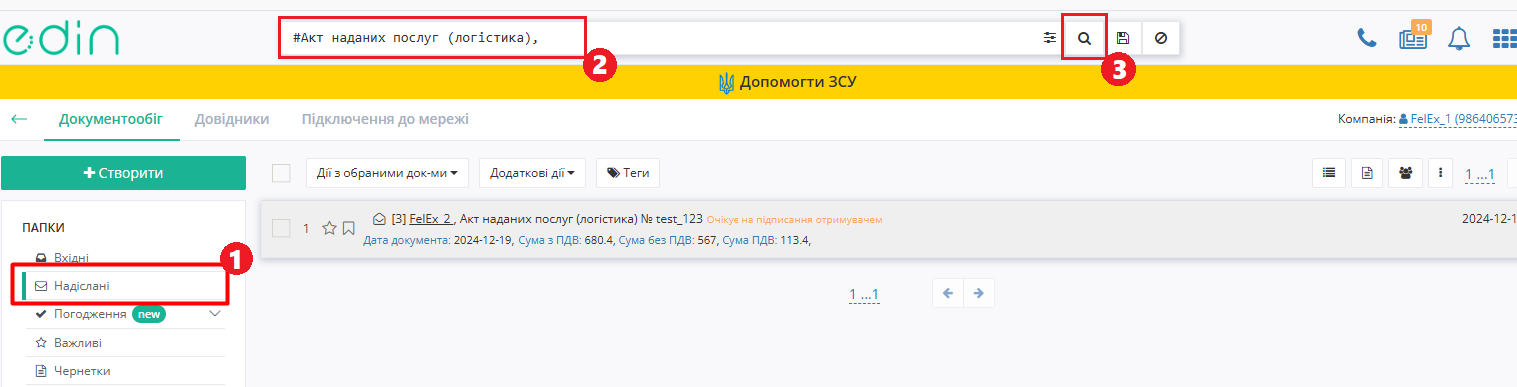Go back with the left arrow
This screenshot has height=387, width=1517.
[x=18, y=119]
